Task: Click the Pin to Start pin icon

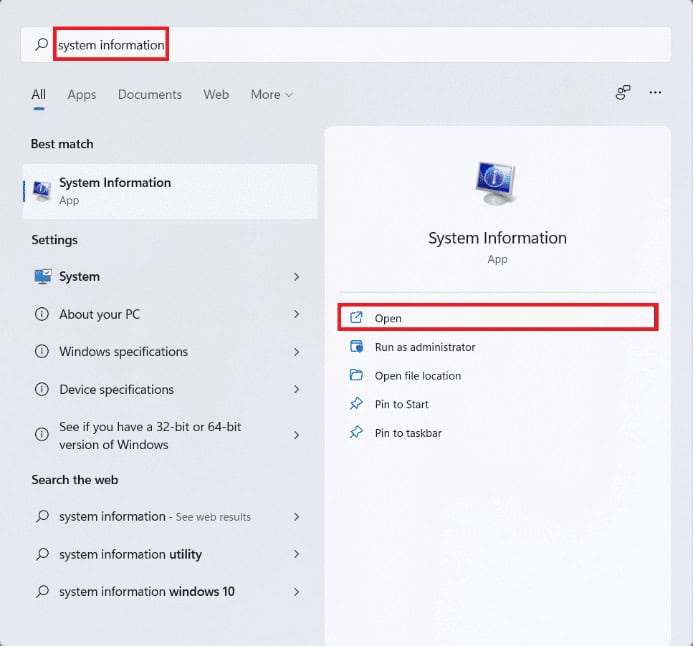Action: [x=356, y=403]
